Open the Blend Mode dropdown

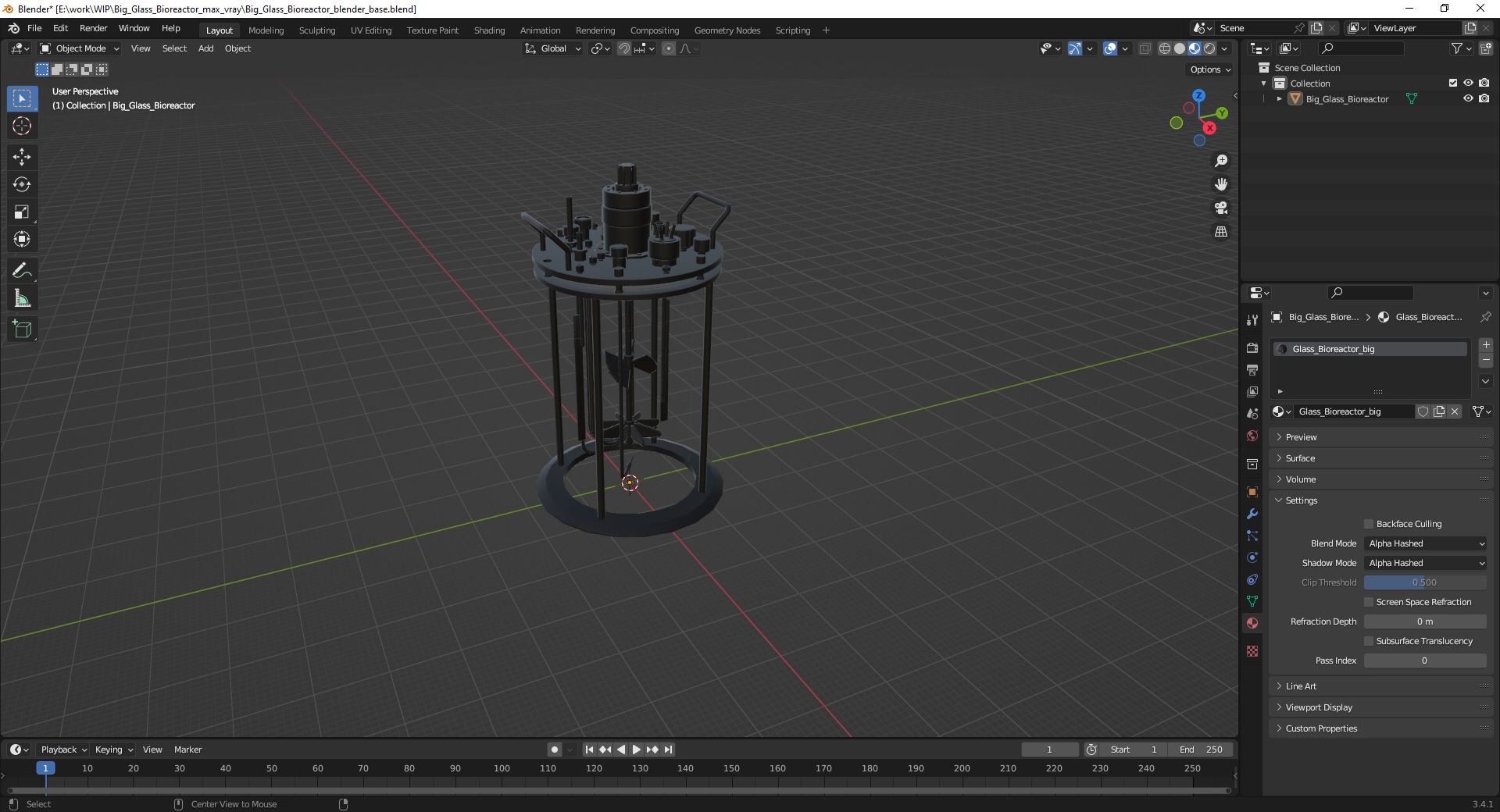1425,543
